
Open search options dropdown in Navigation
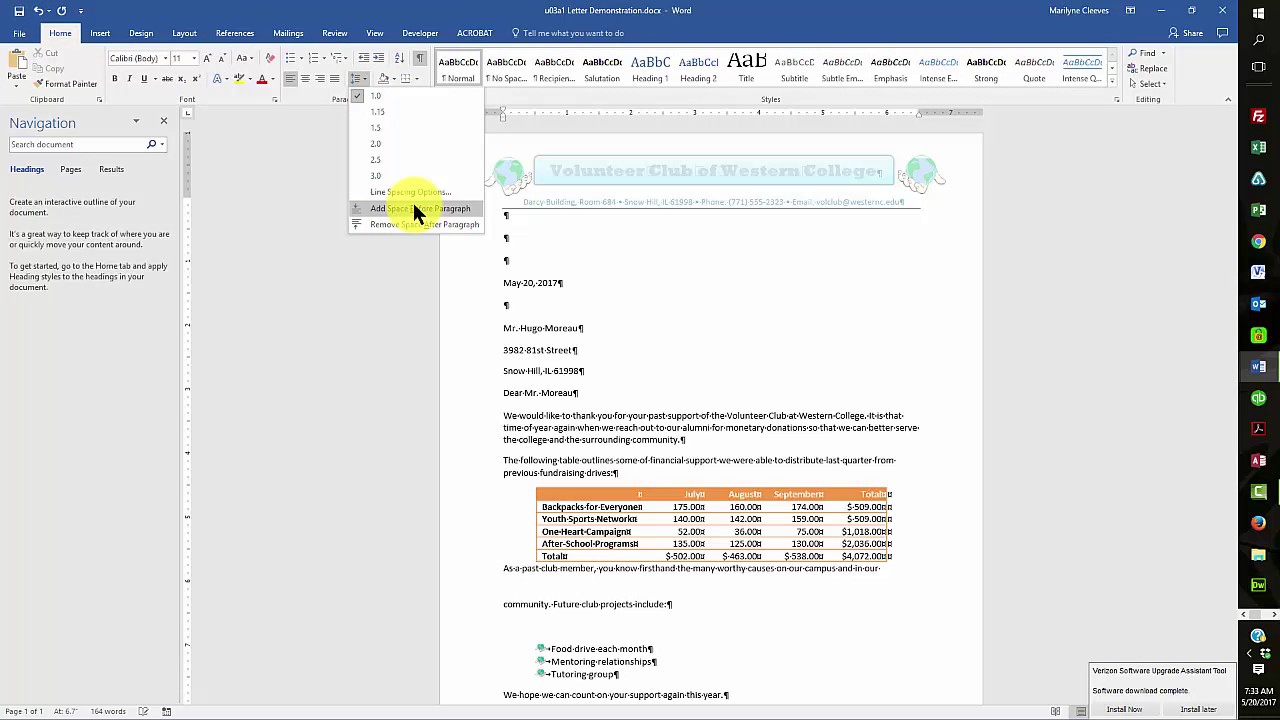pos(162,145)
